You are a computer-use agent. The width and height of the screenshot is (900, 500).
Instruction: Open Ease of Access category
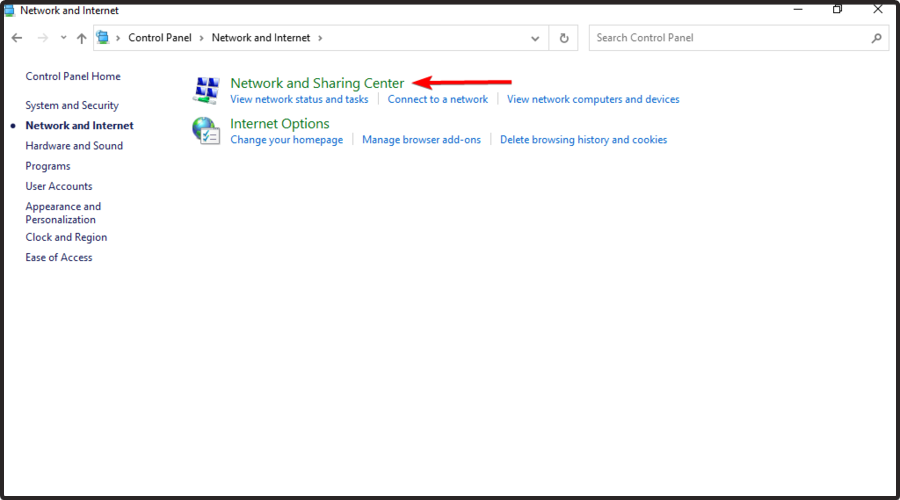(59, 257)
